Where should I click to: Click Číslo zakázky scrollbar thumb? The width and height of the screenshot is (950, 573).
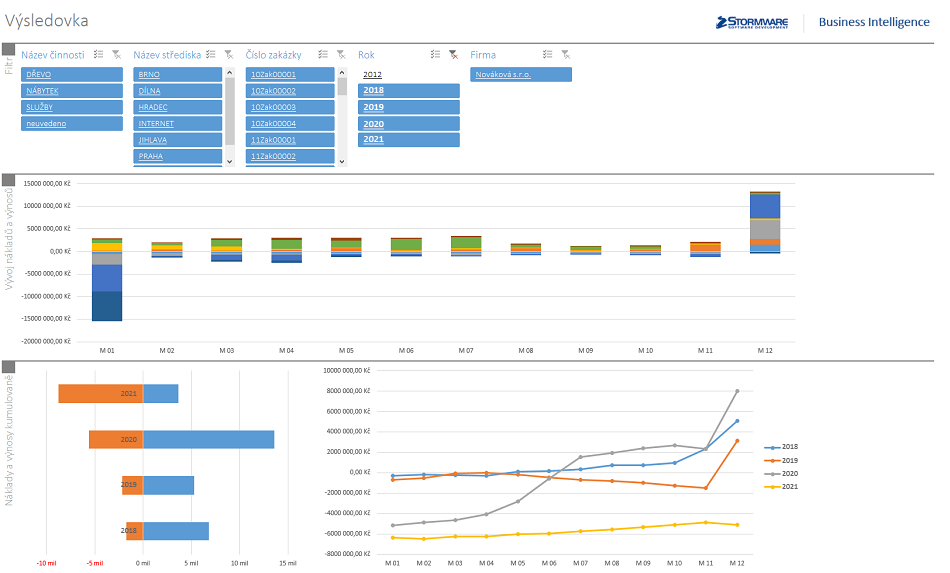pos(342,86)
